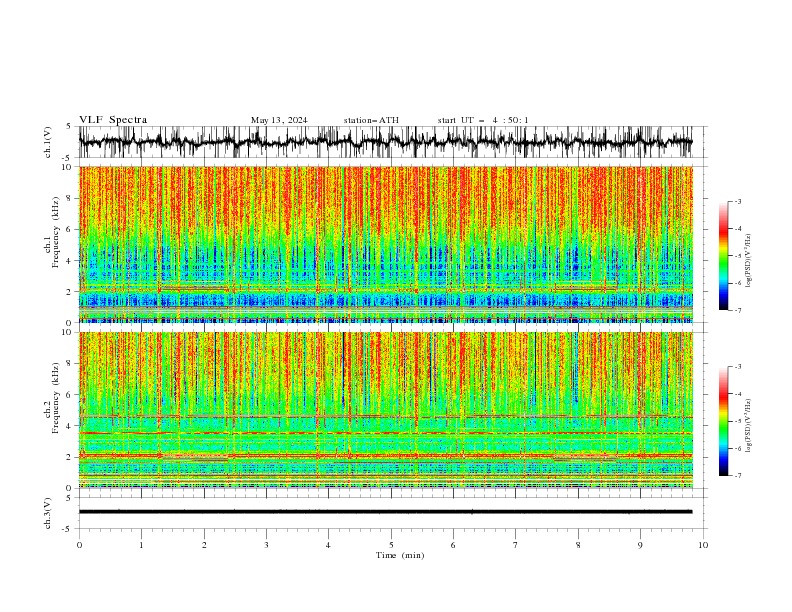Click the ch.2 lower colorbar scale

click(x=723, y=421)
